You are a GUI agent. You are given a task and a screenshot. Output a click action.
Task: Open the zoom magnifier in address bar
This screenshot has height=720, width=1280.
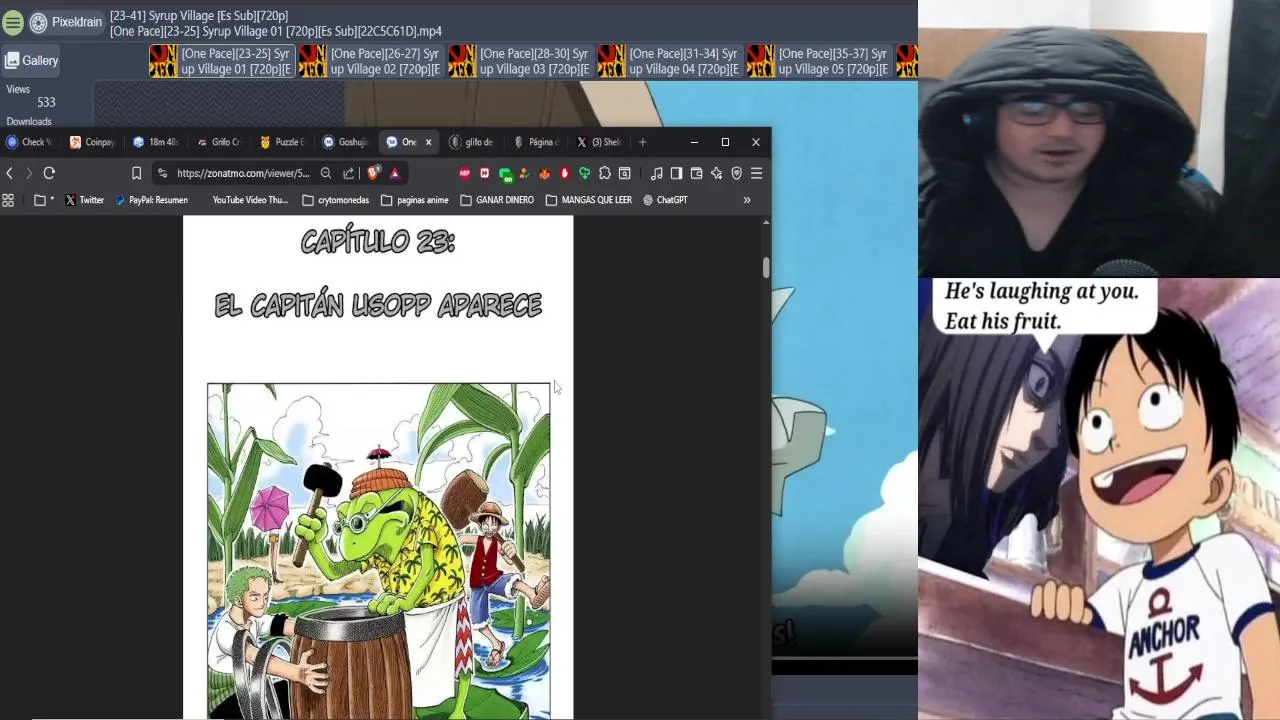(326, 173)
